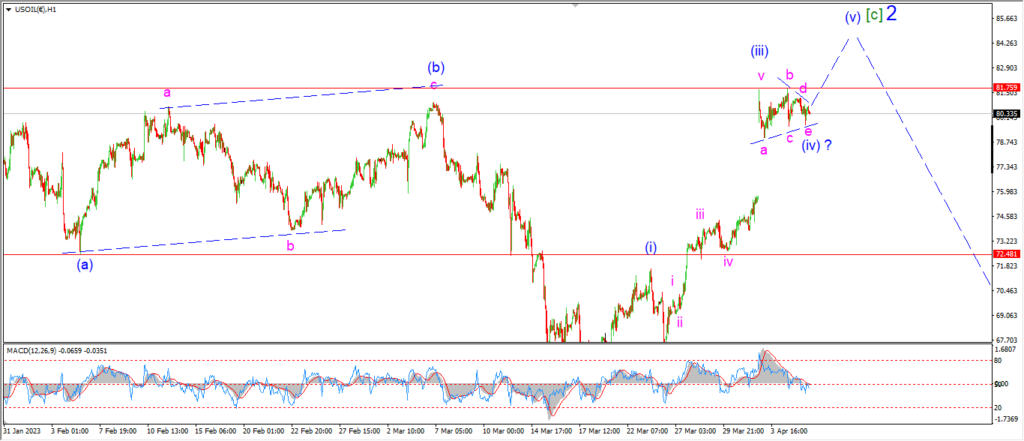Click the pink iv subwave label
This screenshot has width=1024, height=441.
(x=728, y=261)
